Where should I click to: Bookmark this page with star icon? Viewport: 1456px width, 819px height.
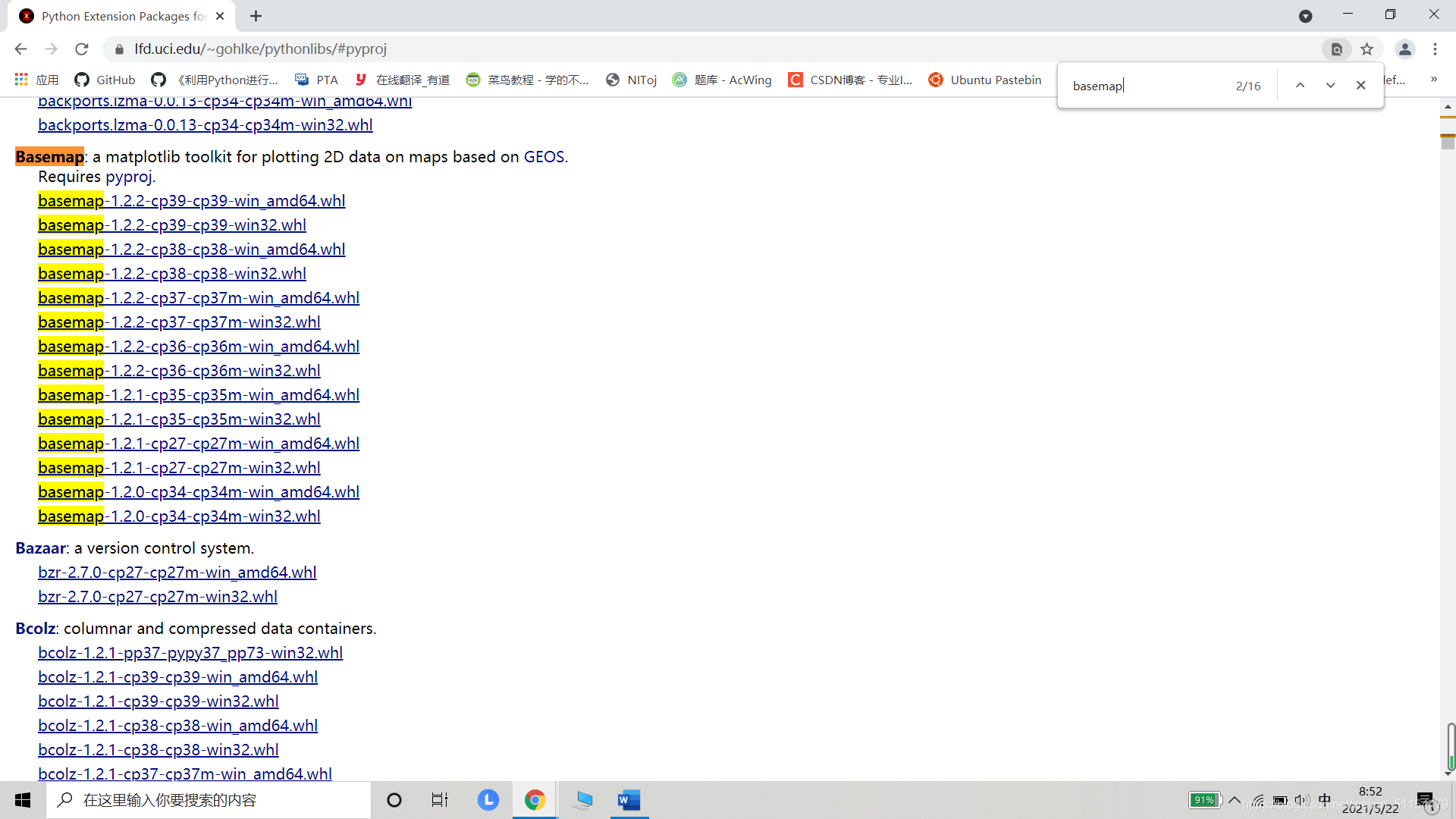pyautogui.click(x=1367, y=49)
